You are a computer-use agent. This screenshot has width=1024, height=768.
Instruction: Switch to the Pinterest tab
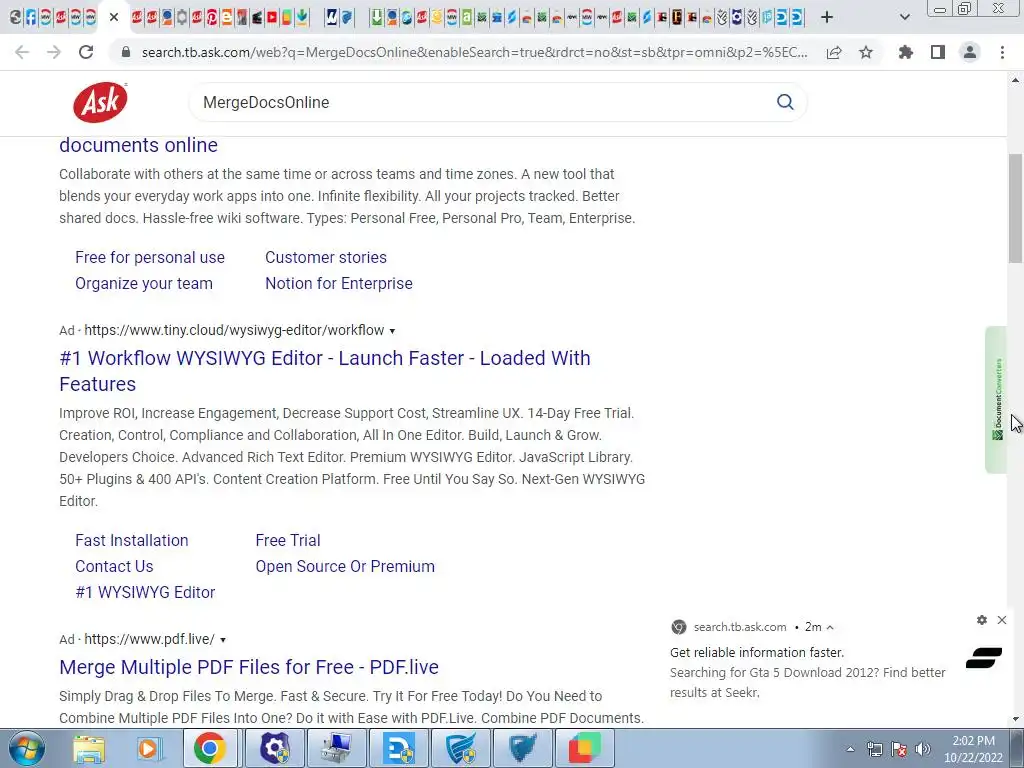212,17
